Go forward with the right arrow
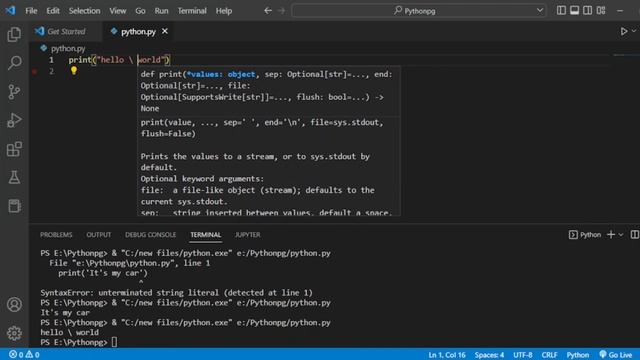 [x=282, y=11]
